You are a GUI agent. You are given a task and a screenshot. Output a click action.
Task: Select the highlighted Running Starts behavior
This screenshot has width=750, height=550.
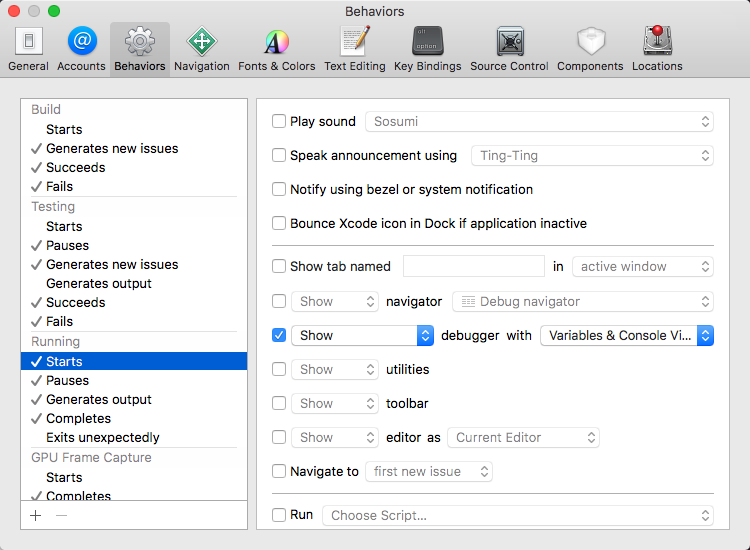click(134, 361)
